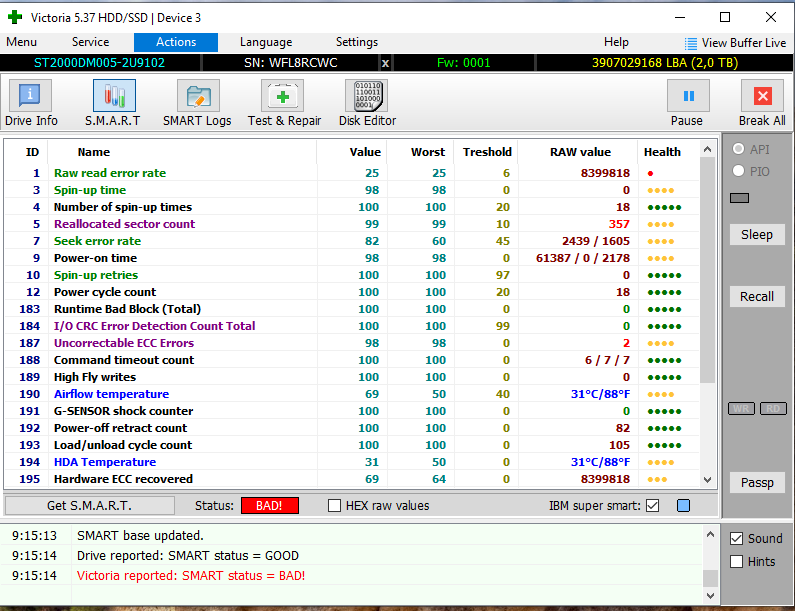
Task: Choose the PIO radio button
Action: click(x=739, y=171)
